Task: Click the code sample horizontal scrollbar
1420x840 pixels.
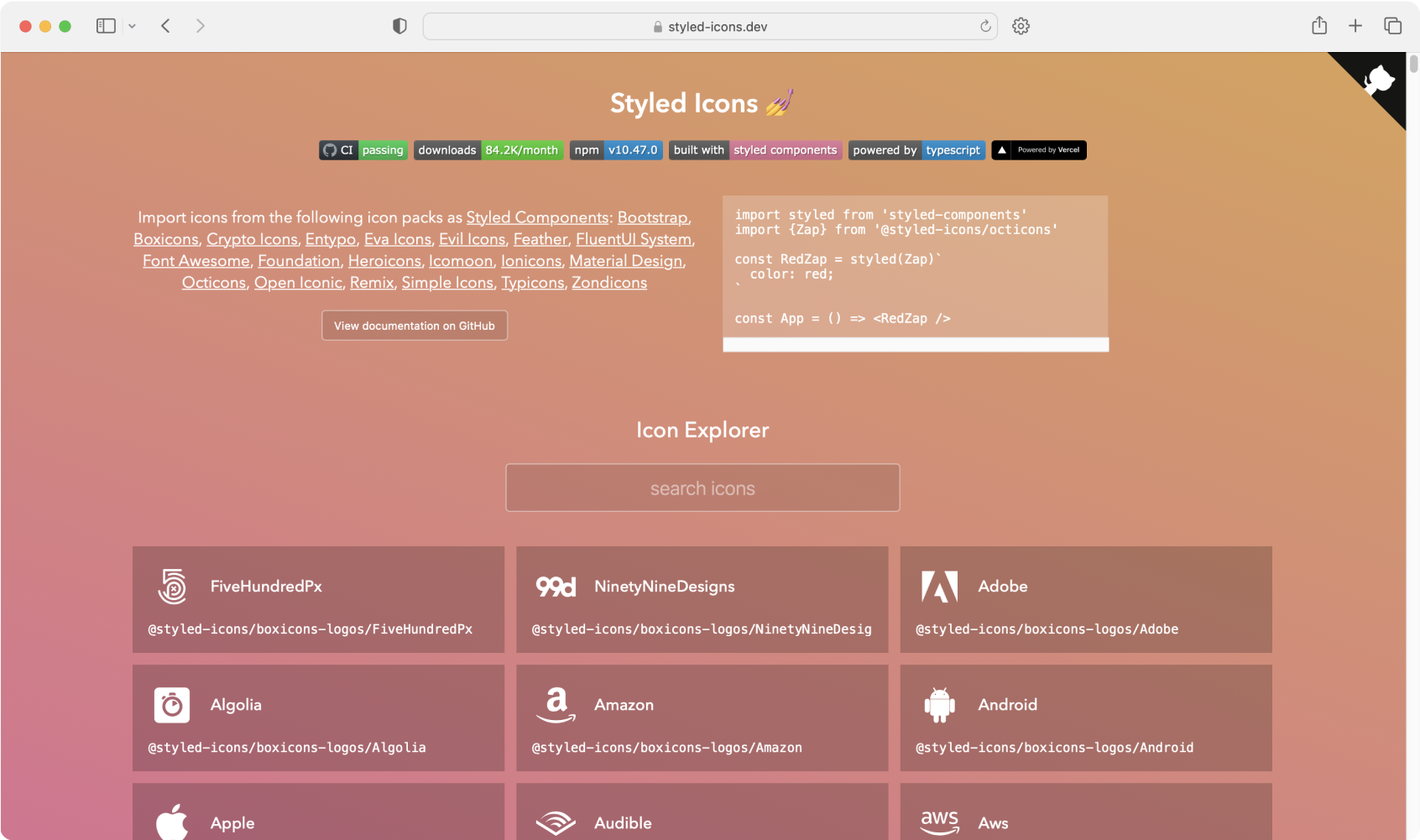Action: [x=916, y=345]
